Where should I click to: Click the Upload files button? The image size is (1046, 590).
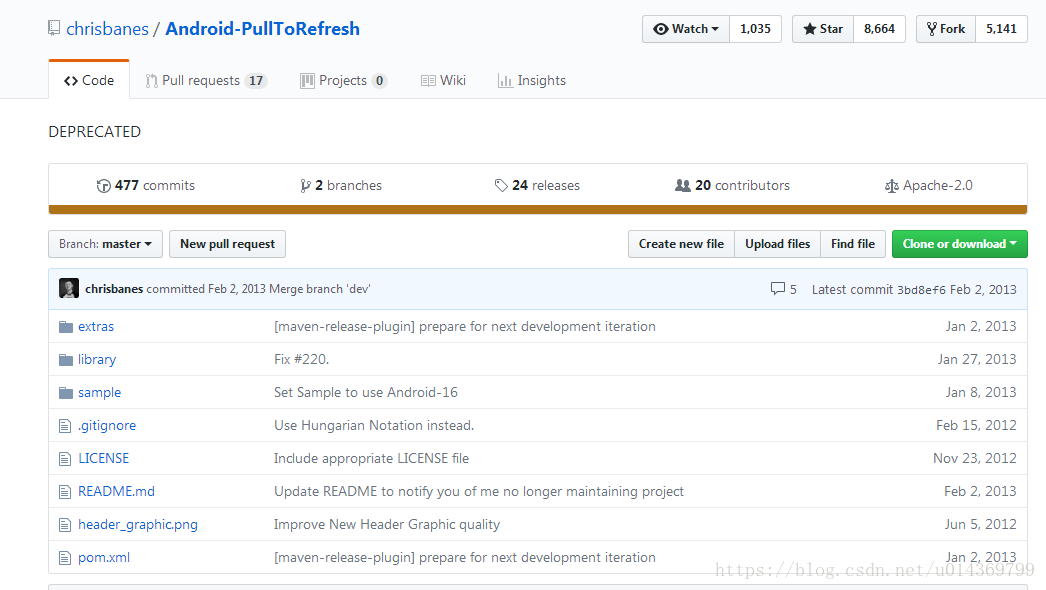click(777, 244)
